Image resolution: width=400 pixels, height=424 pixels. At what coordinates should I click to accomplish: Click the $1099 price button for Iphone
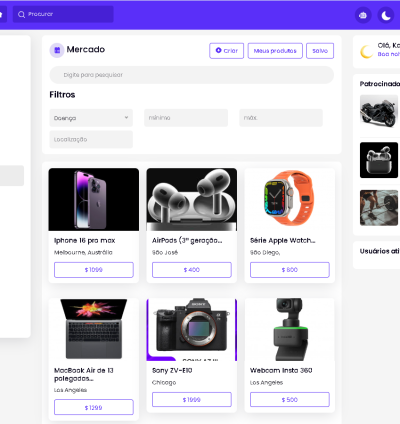[94, 270]
